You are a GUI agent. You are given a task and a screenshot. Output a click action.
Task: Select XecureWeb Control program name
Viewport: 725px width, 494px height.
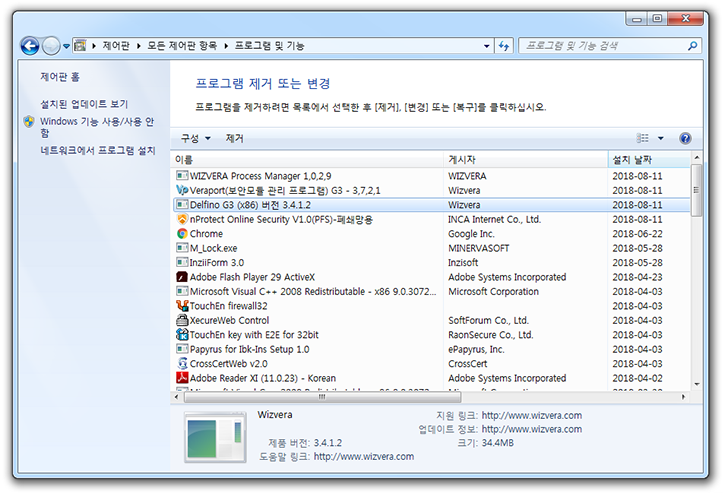click(x=229, y=320)
